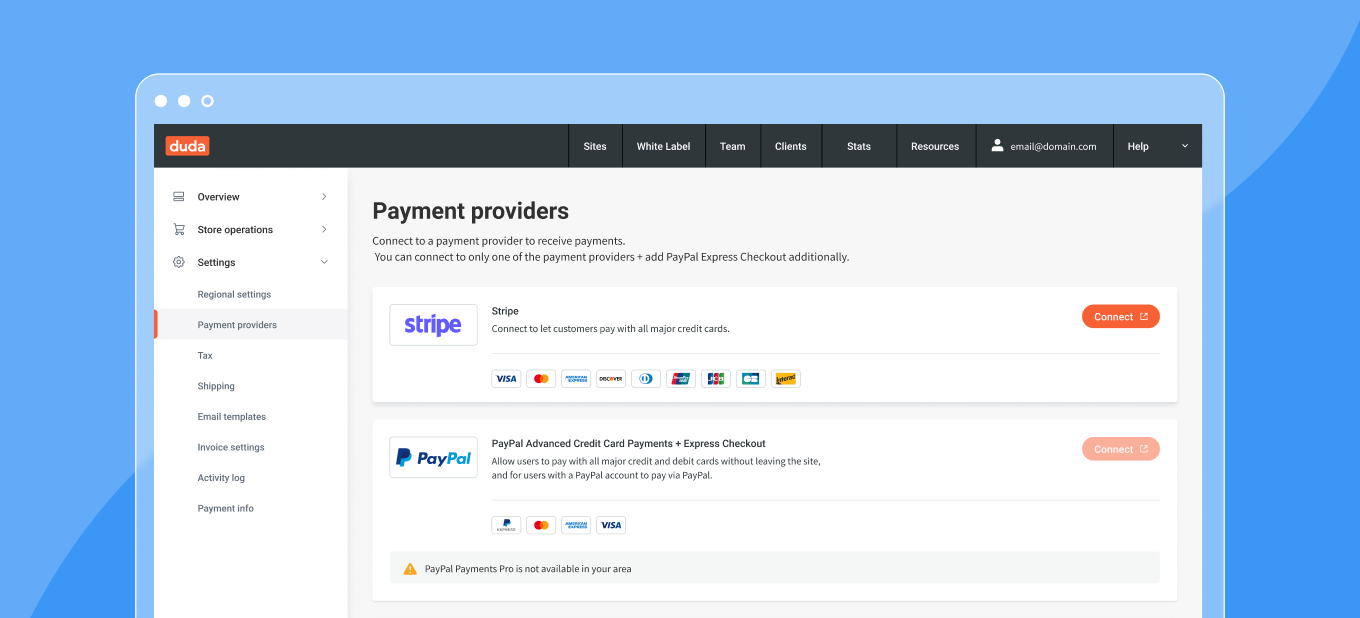The height and width of the screenshot is (618, 1360).
Task: Click American Express icon under PayPal
Action: point(576,525)
